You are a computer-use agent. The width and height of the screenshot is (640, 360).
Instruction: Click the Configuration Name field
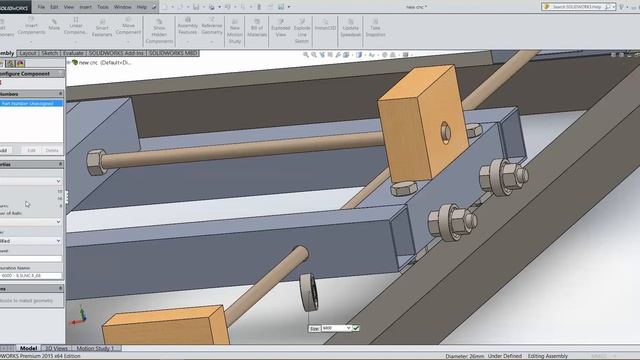click(31, 276)
